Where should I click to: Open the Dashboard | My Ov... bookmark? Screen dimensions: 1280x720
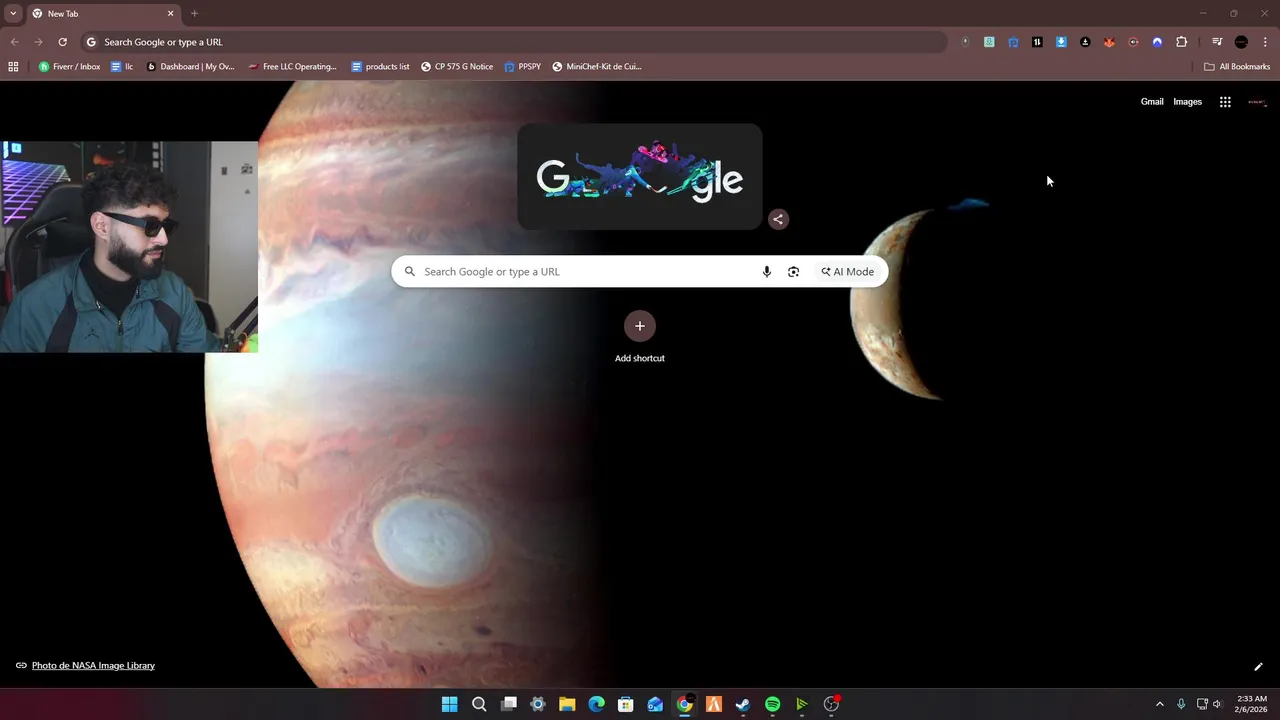pos(190,67)
